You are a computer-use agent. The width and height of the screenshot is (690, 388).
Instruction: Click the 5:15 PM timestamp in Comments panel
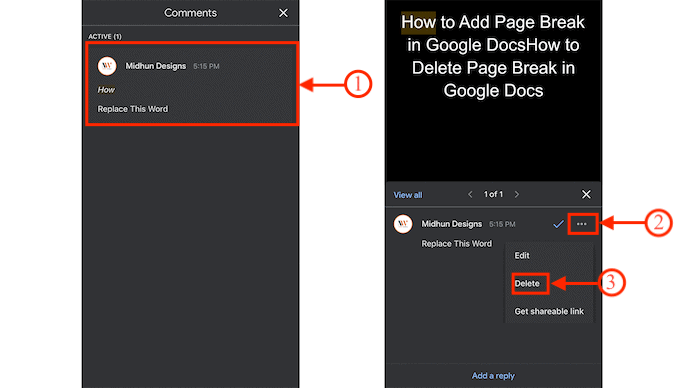point(206,66)
